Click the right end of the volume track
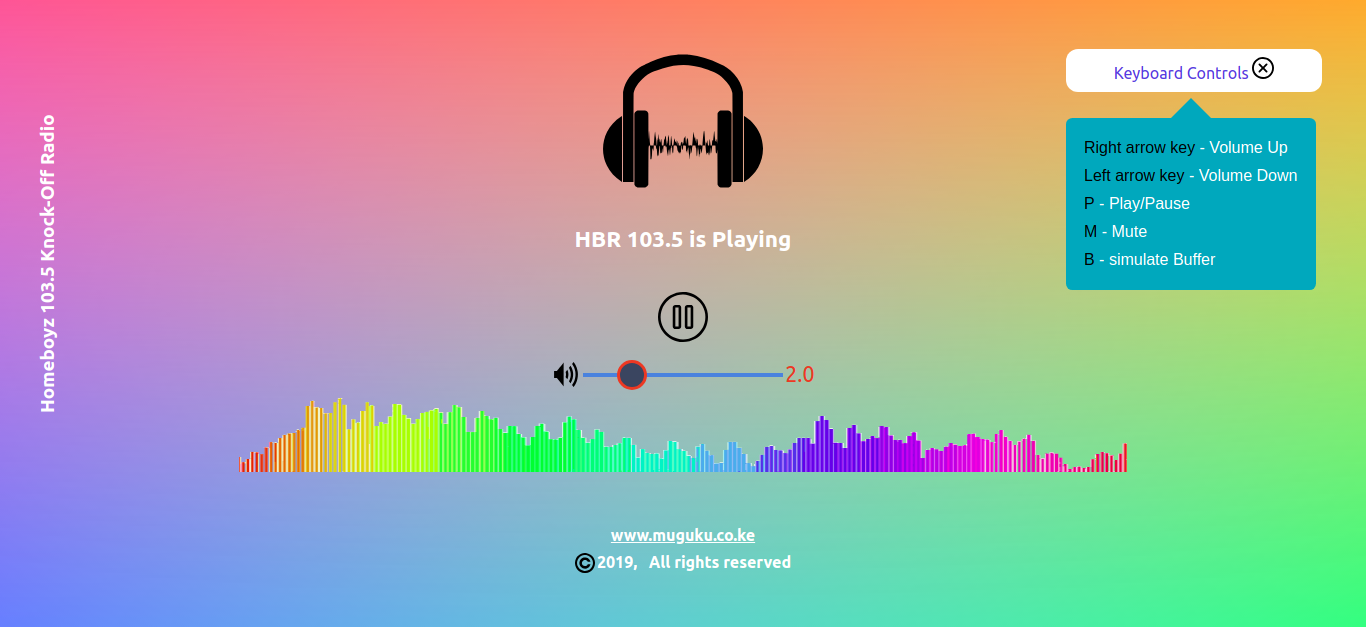This screenshot has height=627, width=1366. [780, 375]
